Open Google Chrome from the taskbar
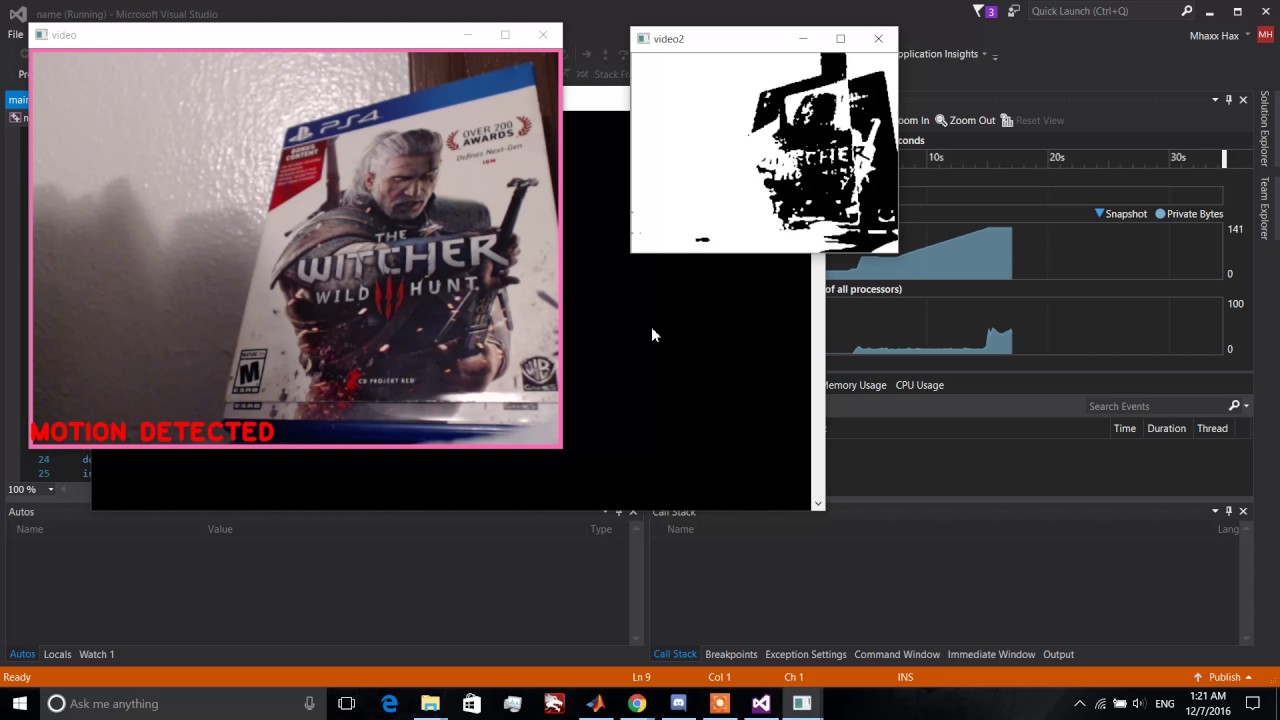Viewport: 1280px width, 720px height. coord(636,704)
